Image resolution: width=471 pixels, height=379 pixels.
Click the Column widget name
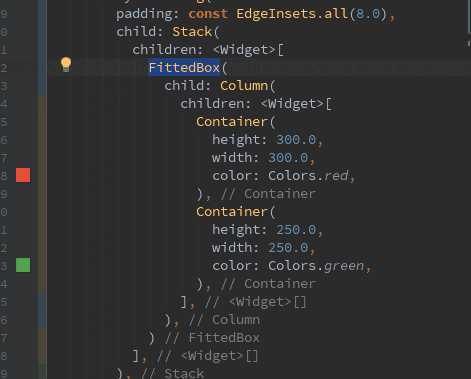click(x=244, y=86)
